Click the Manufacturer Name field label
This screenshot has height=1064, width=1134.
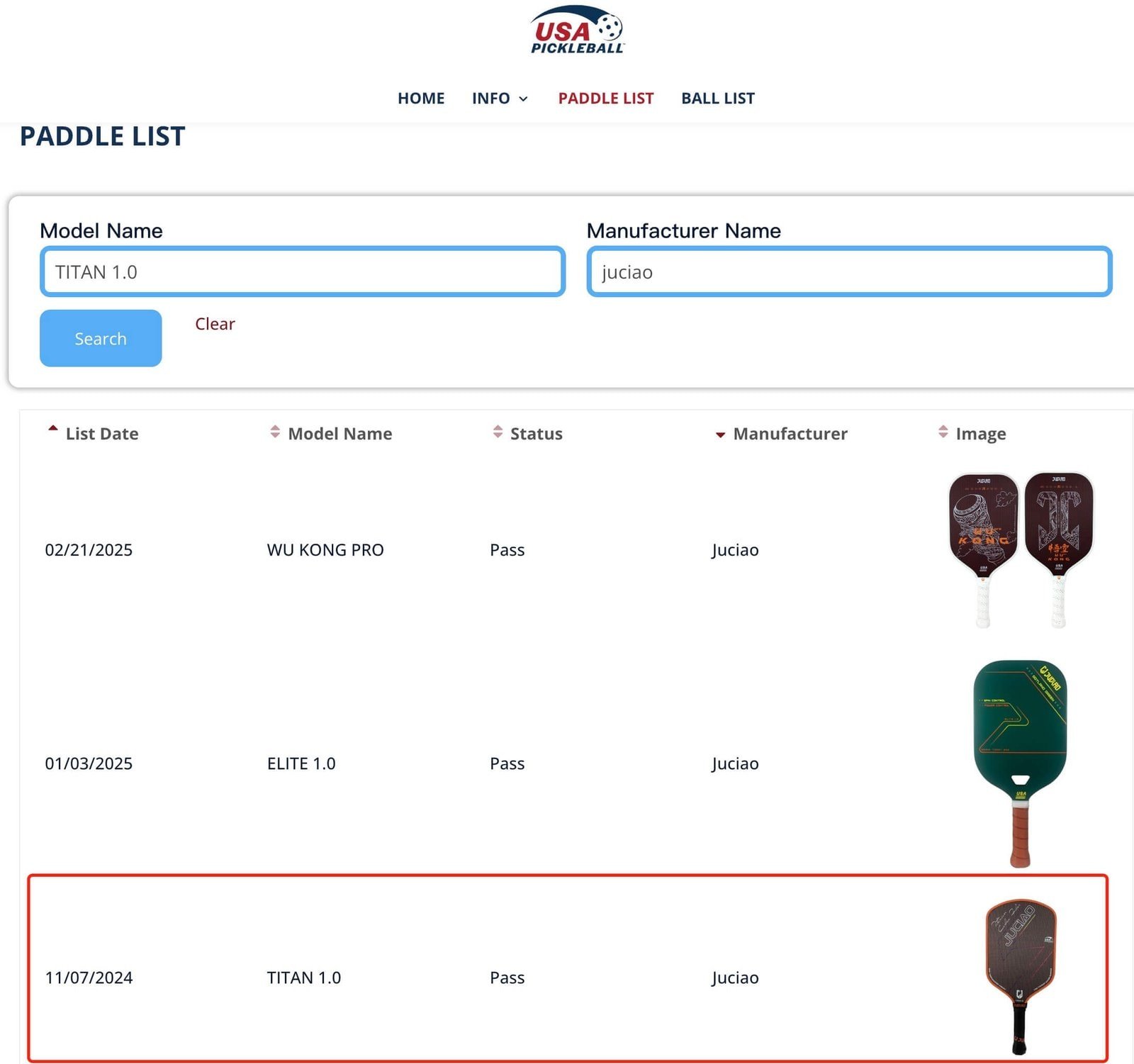[x=684, y=230]
